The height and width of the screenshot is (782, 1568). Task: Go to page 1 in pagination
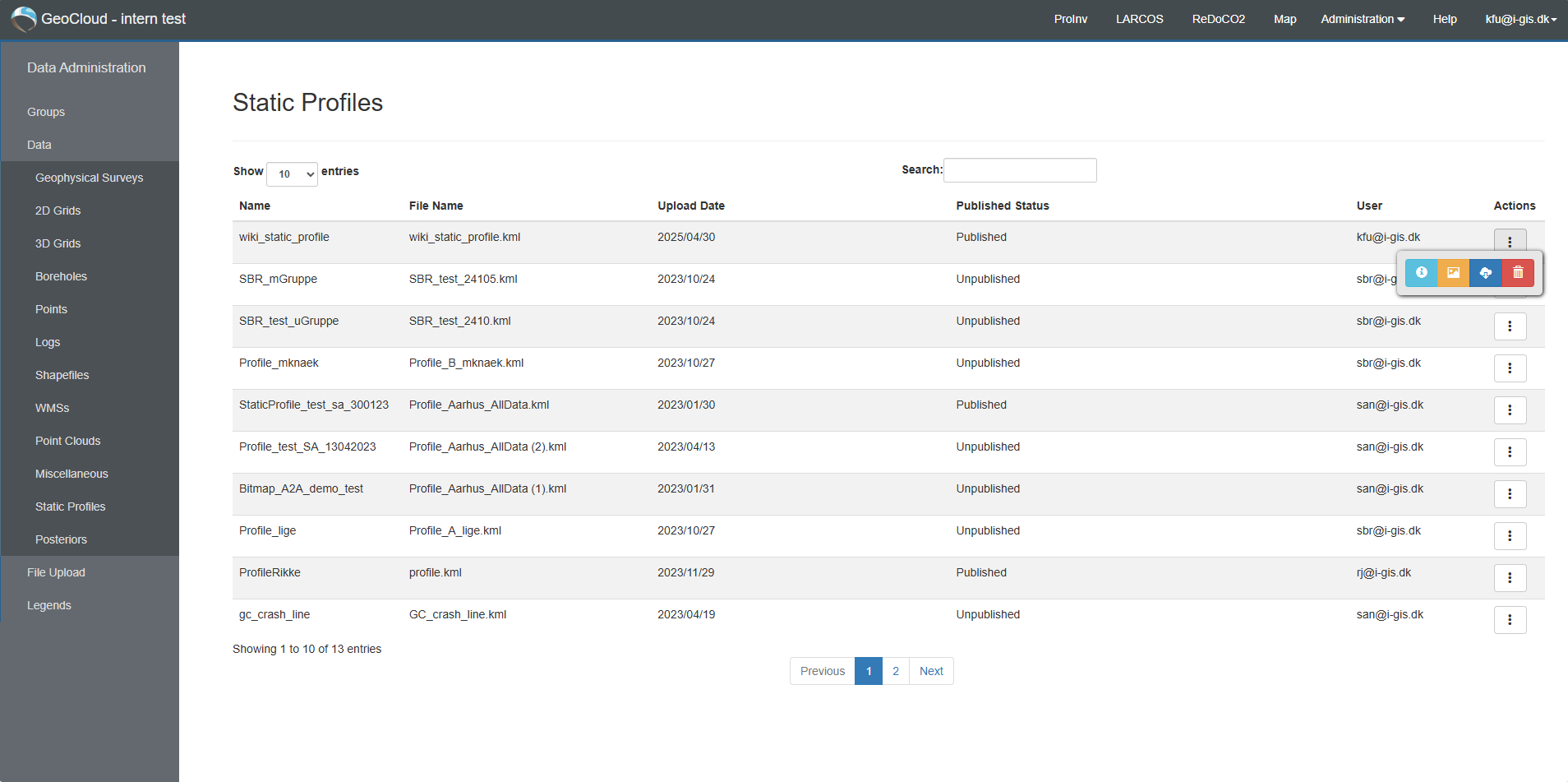tap(869, 671)
